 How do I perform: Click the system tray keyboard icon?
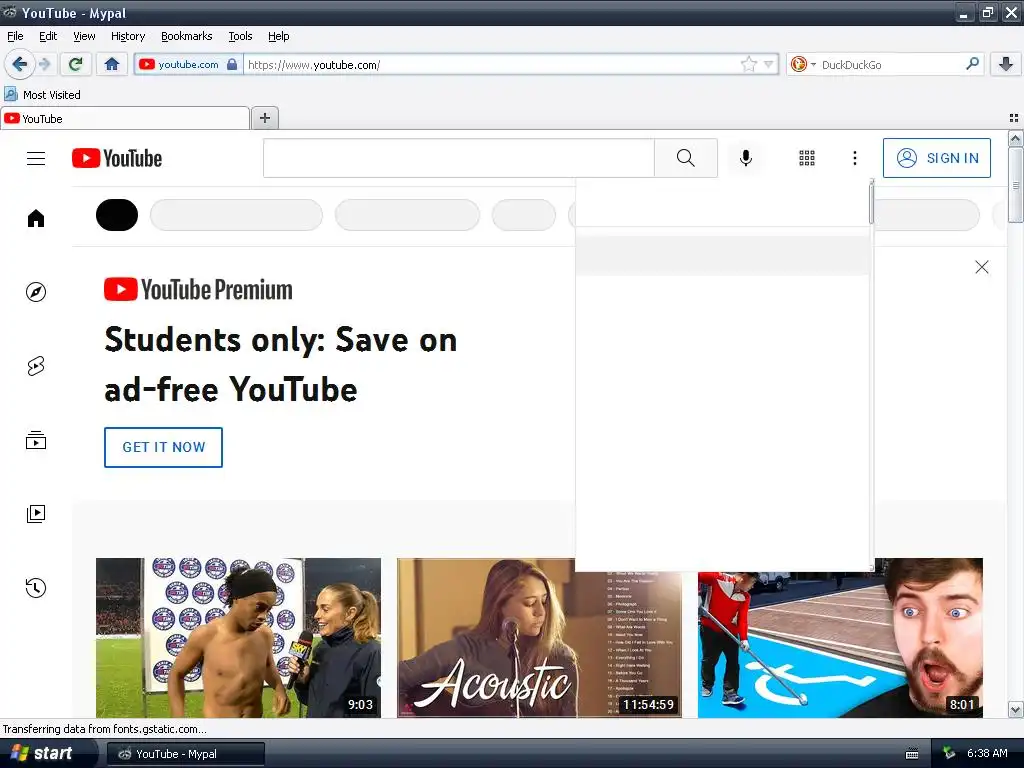pos(912,754)
